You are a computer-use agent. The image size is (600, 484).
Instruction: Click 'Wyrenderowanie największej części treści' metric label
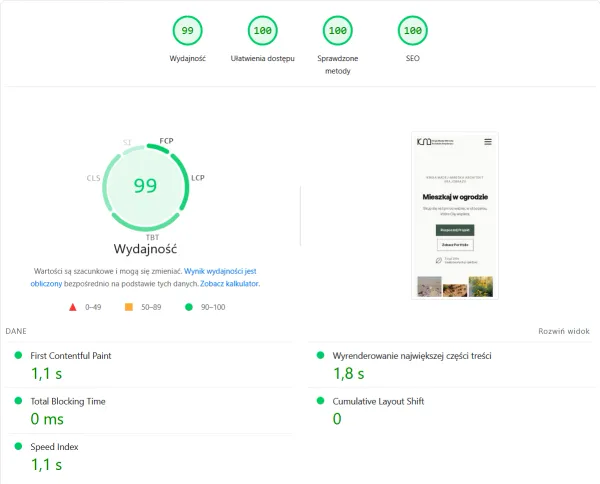pyautogui.click(x=412, y=356)
